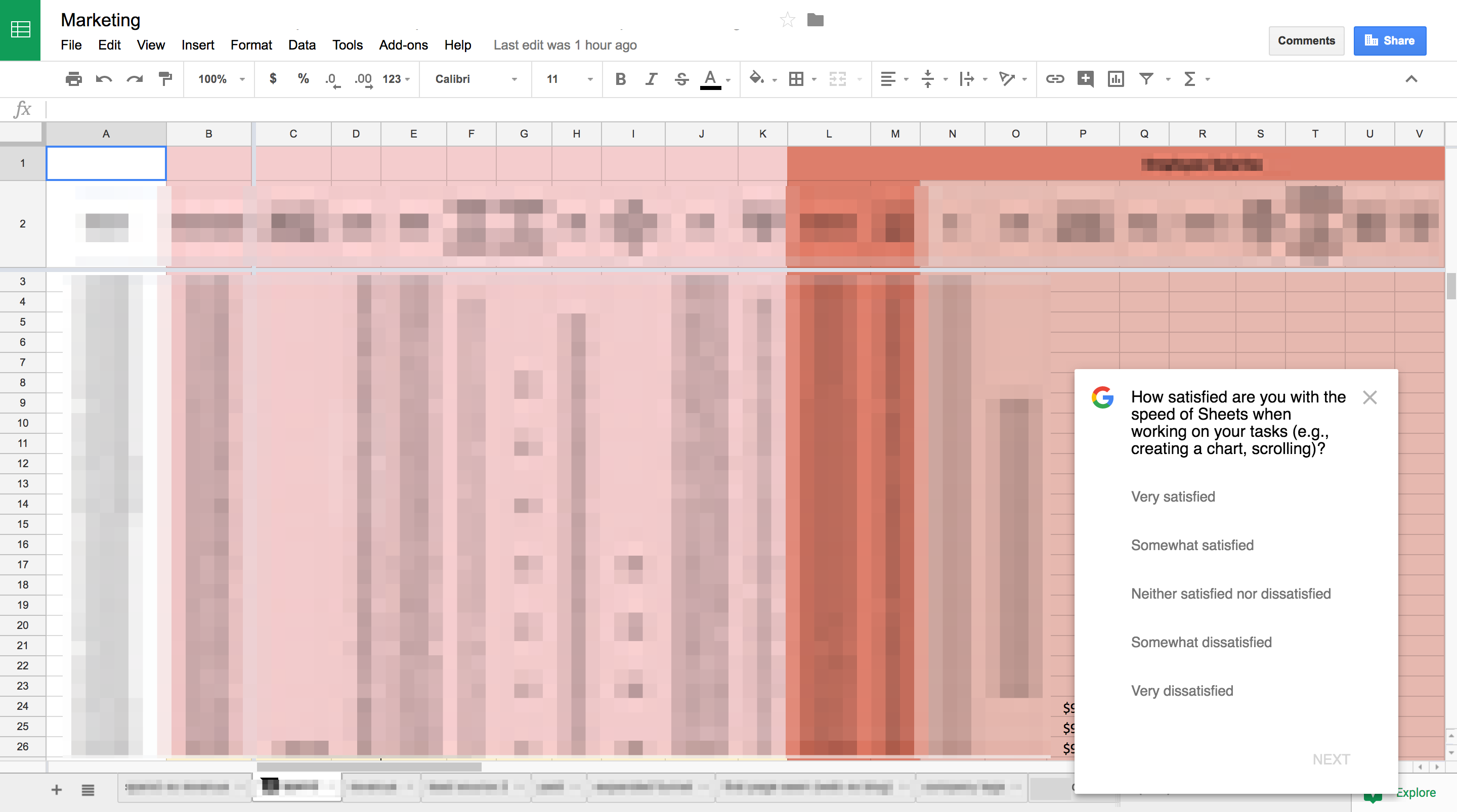The image size is (1457, 812).
Task: Select Somewhat satisfied survey option
Action: click(1192, 545)
